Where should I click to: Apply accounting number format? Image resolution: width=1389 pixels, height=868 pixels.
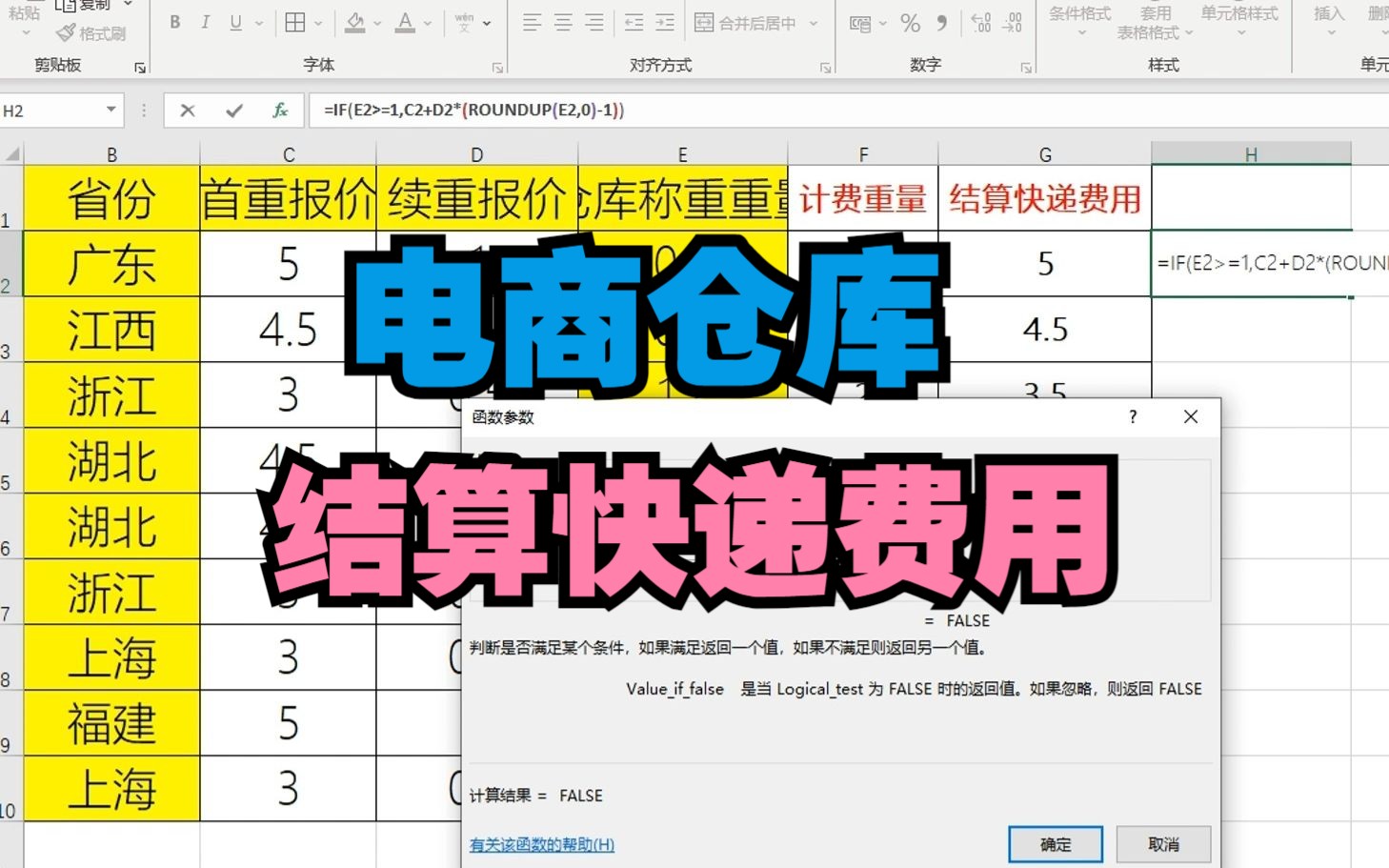tap(859, 24)
